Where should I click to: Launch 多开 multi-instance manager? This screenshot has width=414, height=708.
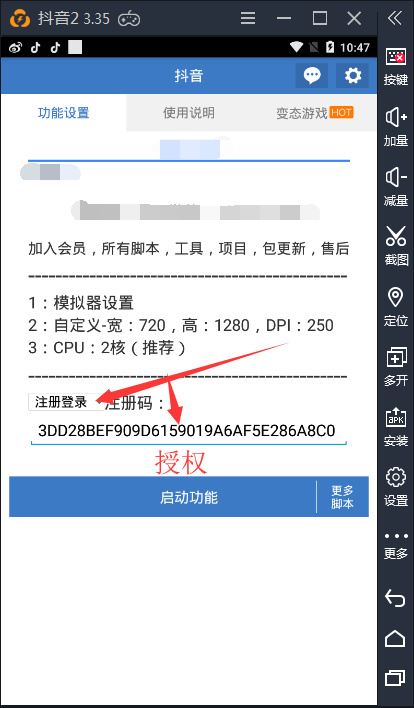click(x=395, y=367)
